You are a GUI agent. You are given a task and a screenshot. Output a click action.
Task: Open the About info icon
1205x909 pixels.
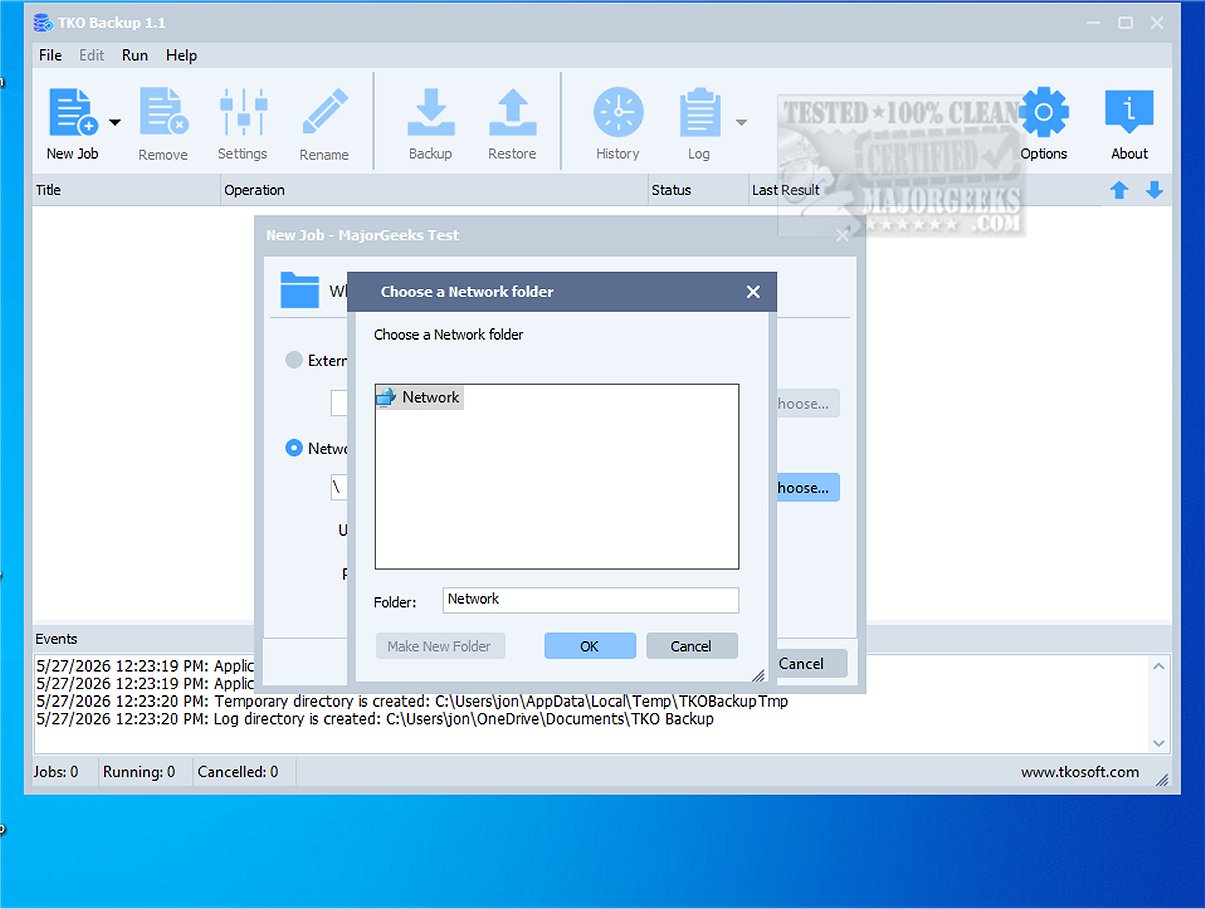pyautogui.click(x=1129, y=112)
